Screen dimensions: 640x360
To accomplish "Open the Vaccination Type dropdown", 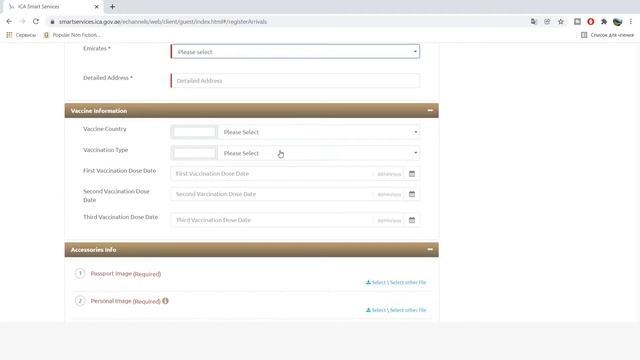I will pos(319,153).
